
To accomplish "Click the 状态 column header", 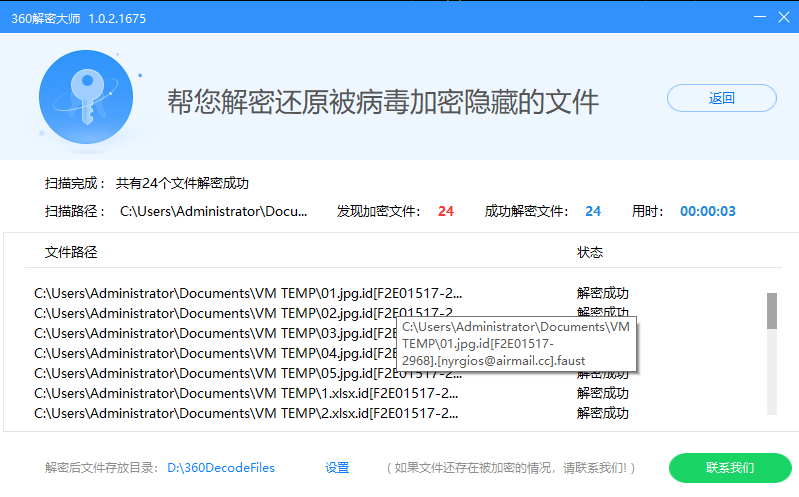I will point(590,252).
